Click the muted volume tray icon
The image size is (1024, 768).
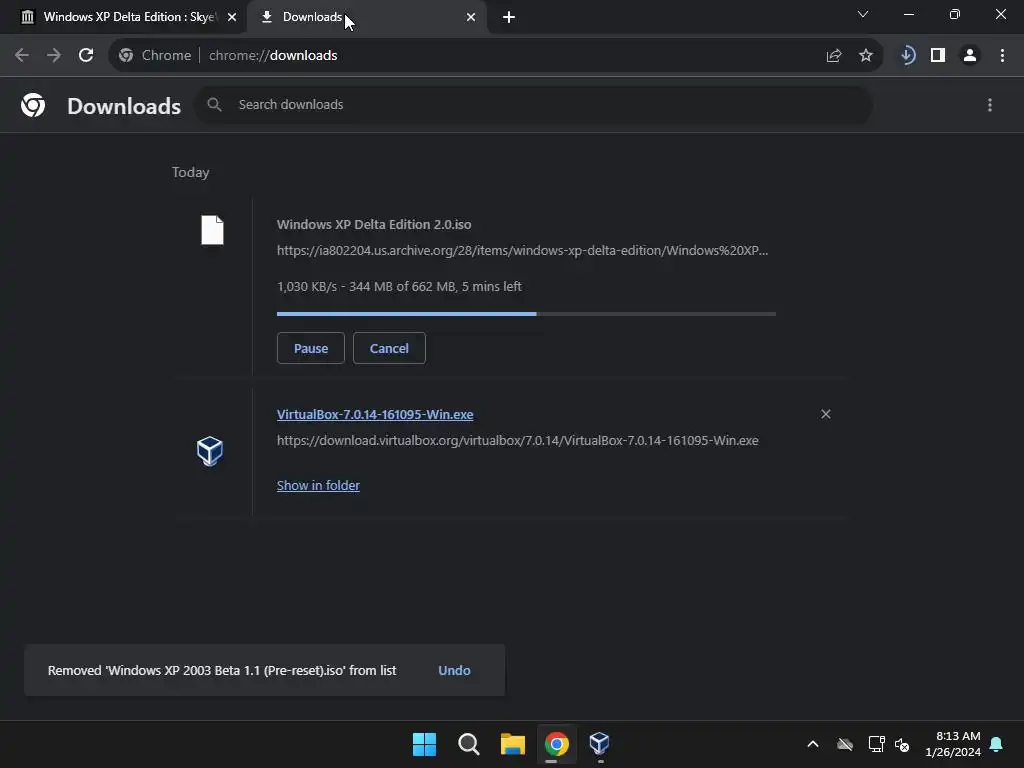click(903, 744)
